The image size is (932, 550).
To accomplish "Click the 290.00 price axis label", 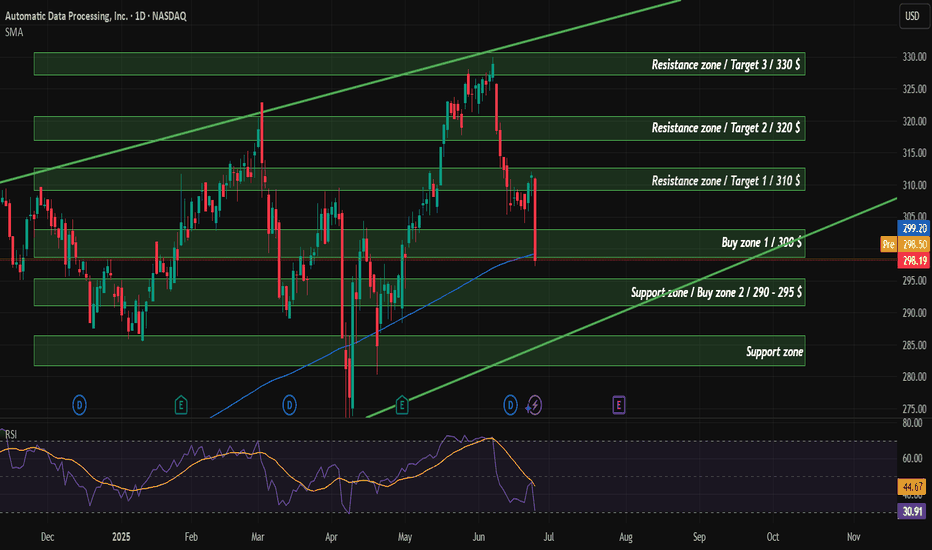I will (914, 313).
